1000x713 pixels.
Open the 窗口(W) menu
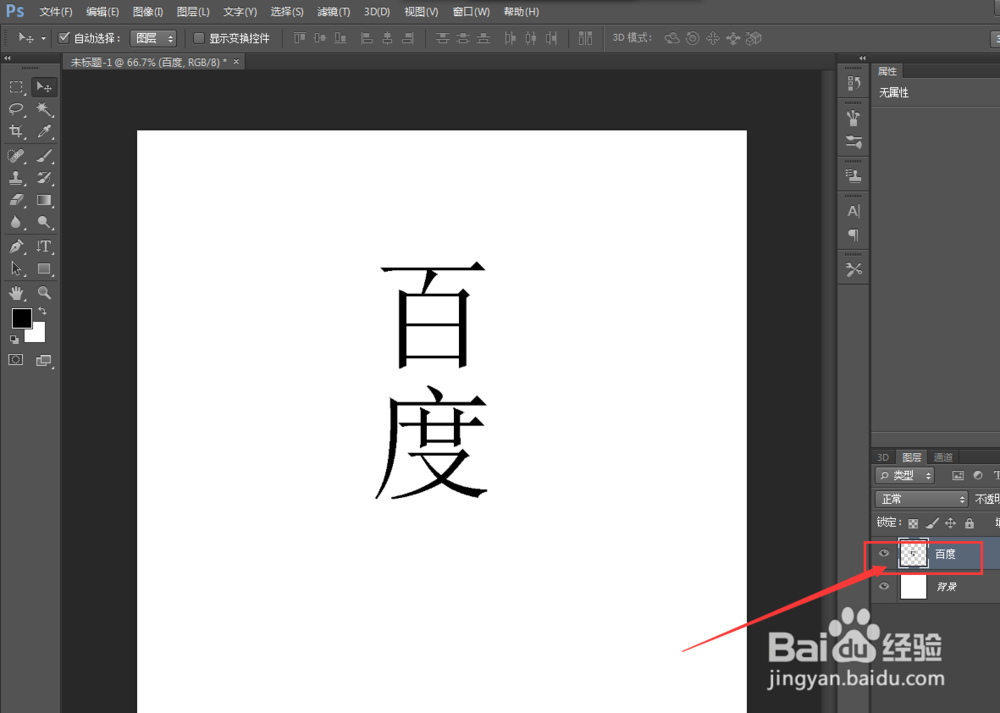(471, 11)
